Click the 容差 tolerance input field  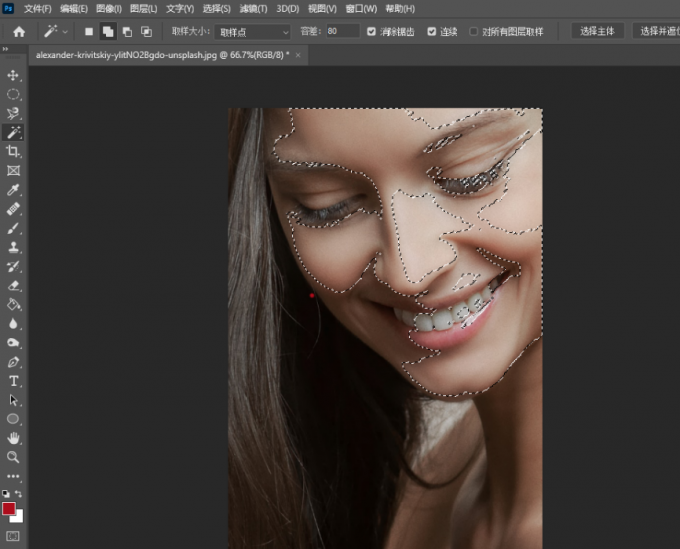(x=343, y=32)
